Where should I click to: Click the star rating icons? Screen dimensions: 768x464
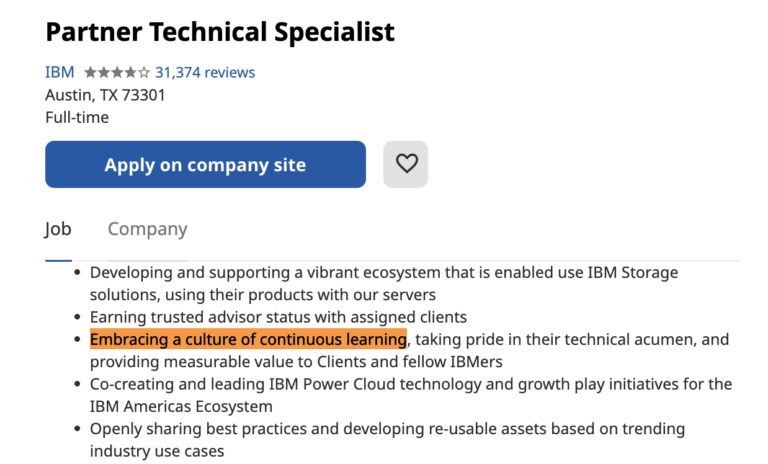click(117, 73)
